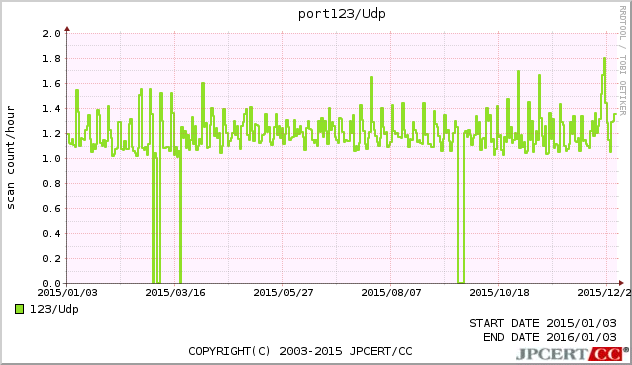632x365 pixels.
Task: Click the y-axis value 1.0
Action: 51,158
